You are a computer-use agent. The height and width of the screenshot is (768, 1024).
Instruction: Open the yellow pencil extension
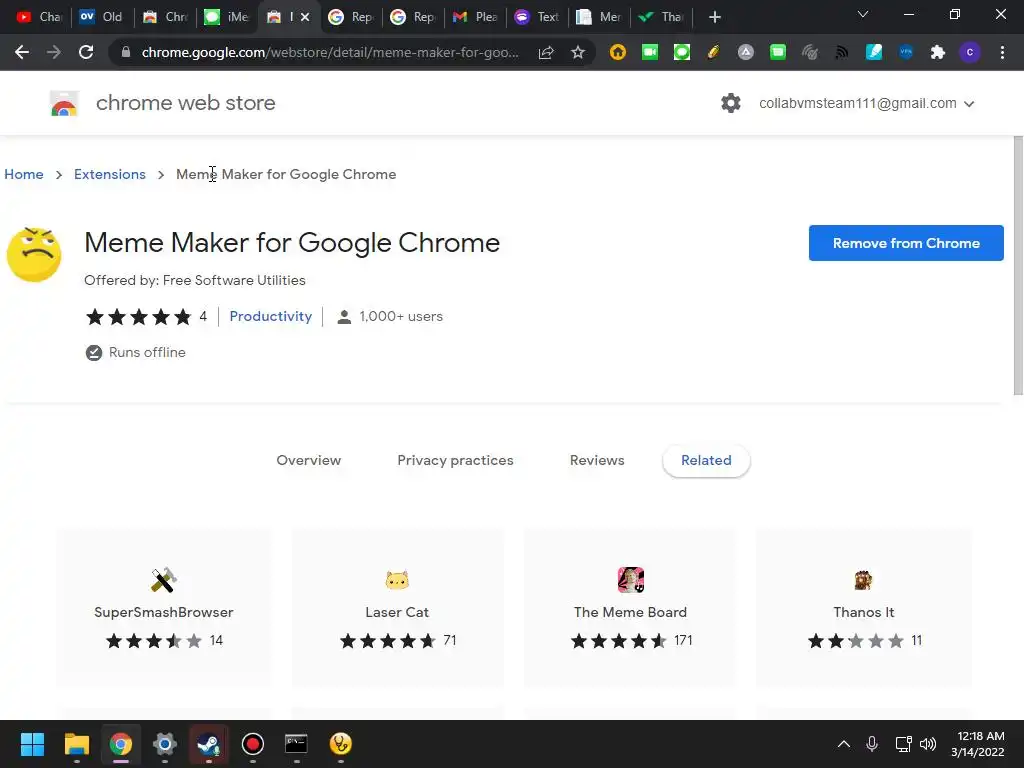[713, 52]
